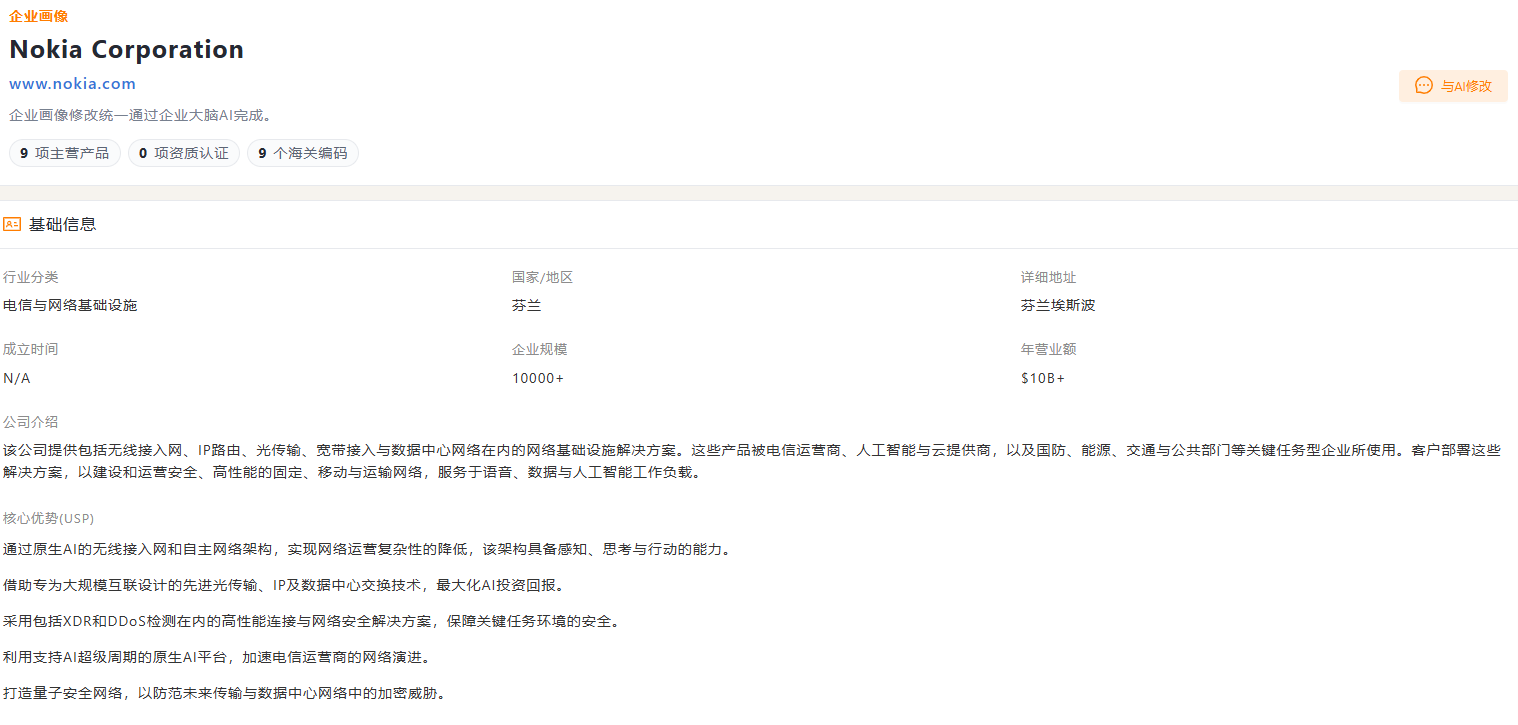Click the $10B+ revenue value

click(x=1043, y=378)
